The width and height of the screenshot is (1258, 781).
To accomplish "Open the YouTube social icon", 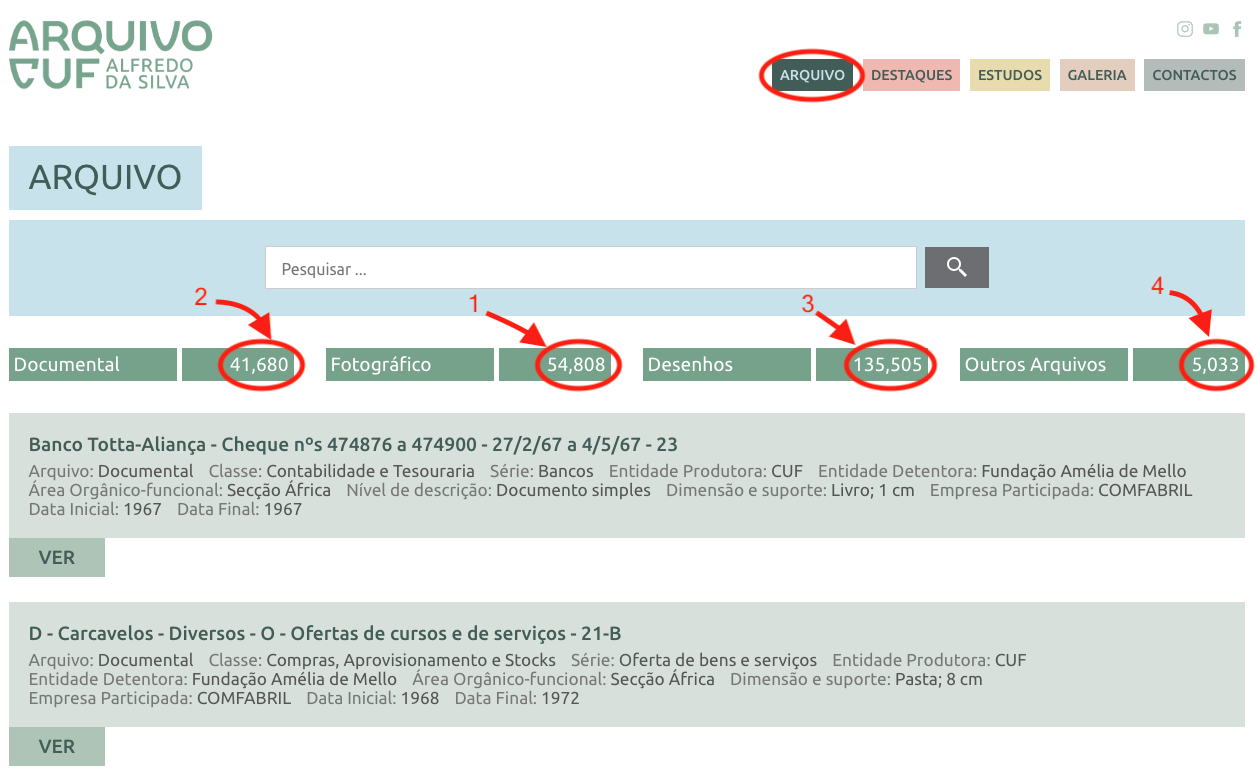I will (x=1211, y=29).
